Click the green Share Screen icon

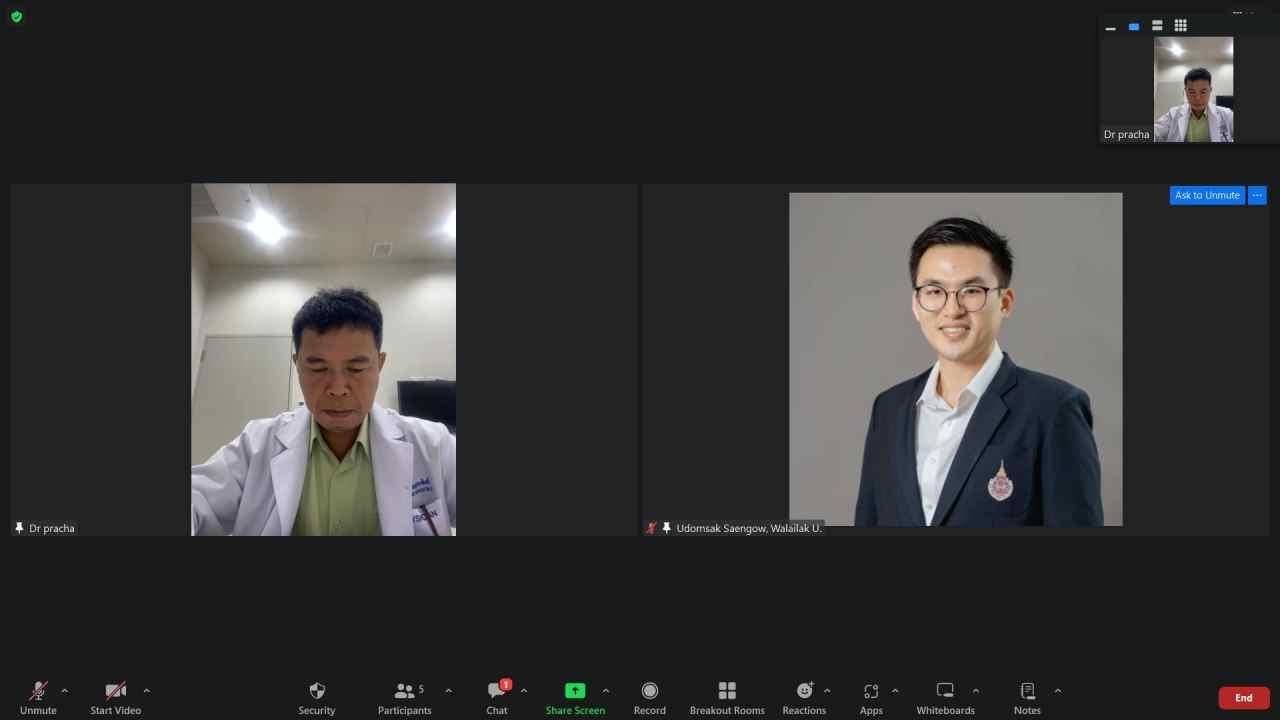[575, 691]
